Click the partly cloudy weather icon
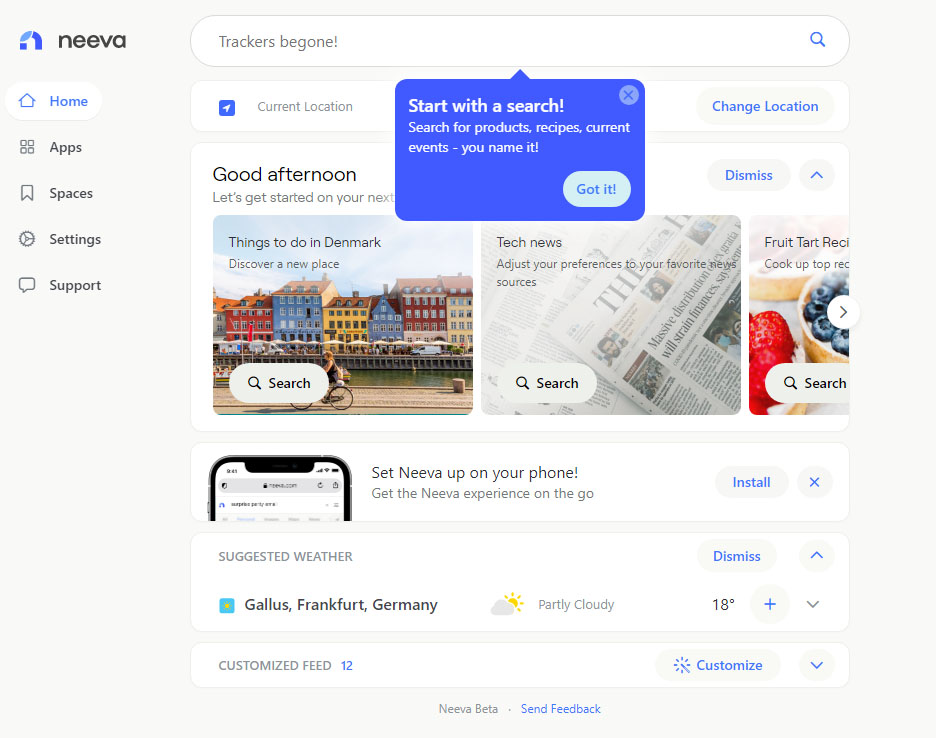The height and width of the screenshot is (738, 936). [507, 604]
